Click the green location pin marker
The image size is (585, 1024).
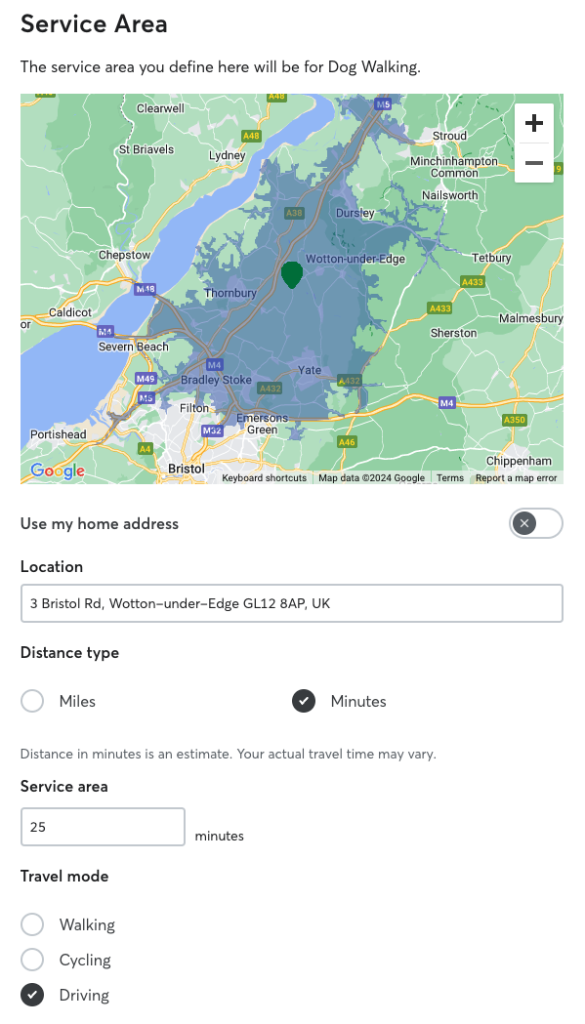pyautogui.click(x=292, y=274)
